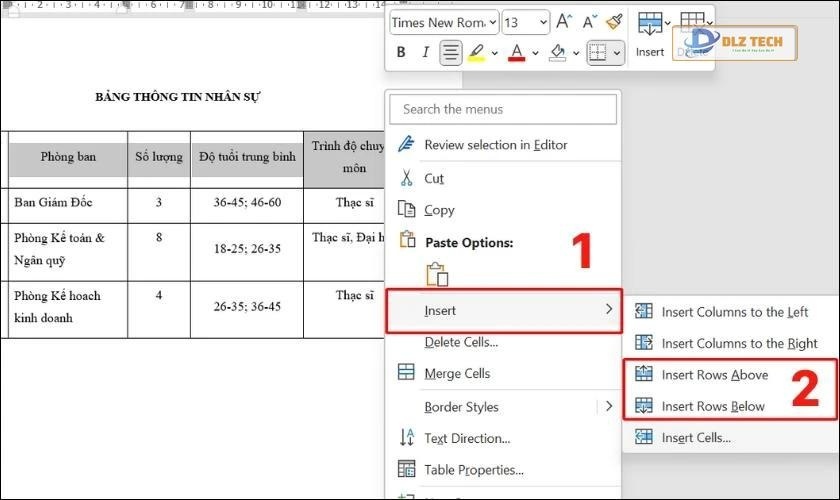This screenshot has width=840, height=500.
Task: Choose Insert Rows Below
Action: 712,406
